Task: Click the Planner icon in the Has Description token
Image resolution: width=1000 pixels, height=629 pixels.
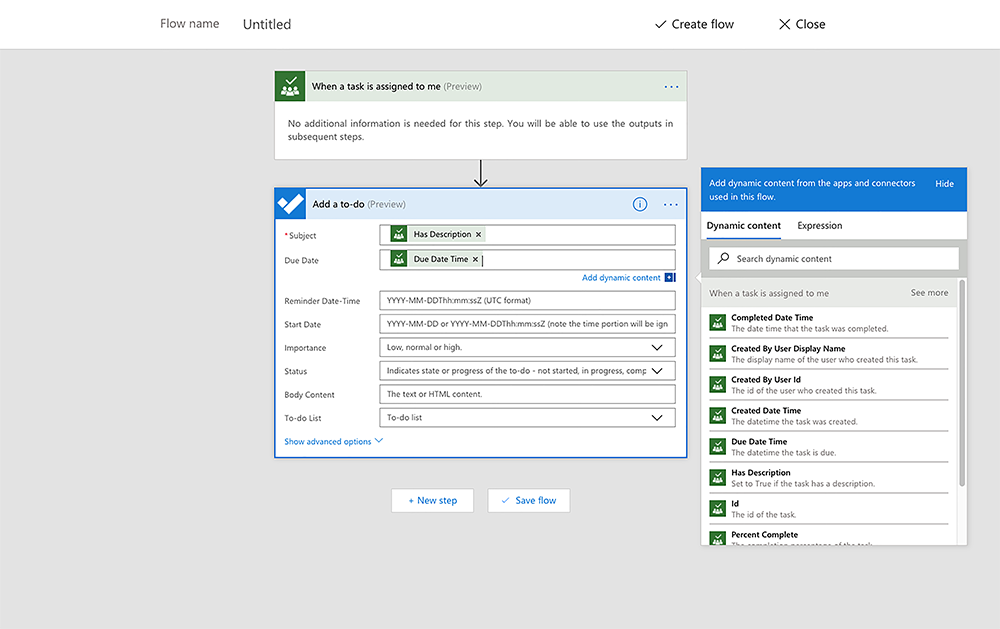Action: [x=399, y=234]
